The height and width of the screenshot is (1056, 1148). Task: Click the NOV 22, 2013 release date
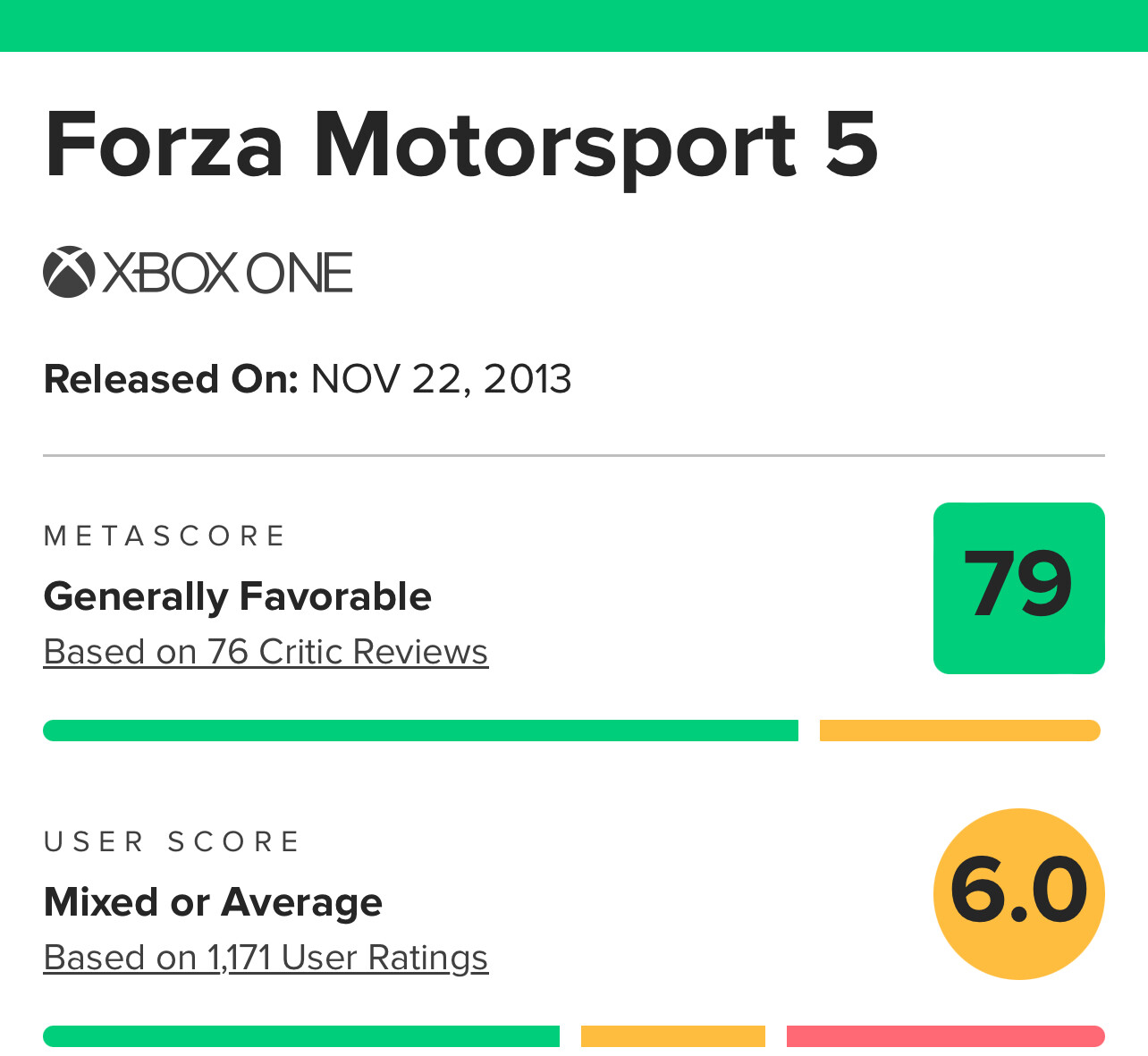point(441,379)
